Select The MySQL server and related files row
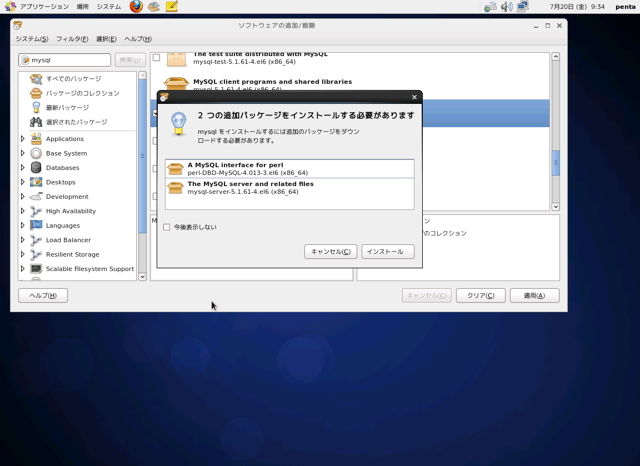 [x=290, y=188]
